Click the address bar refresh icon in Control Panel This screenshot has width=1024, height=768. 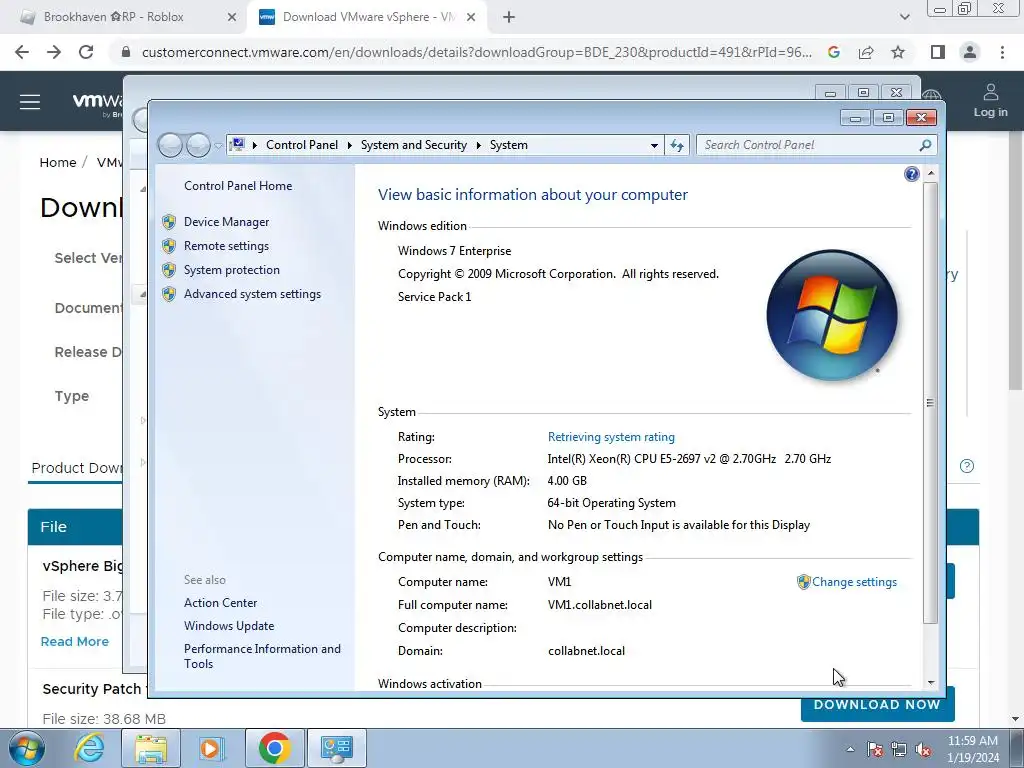click(x=677, y=145)
